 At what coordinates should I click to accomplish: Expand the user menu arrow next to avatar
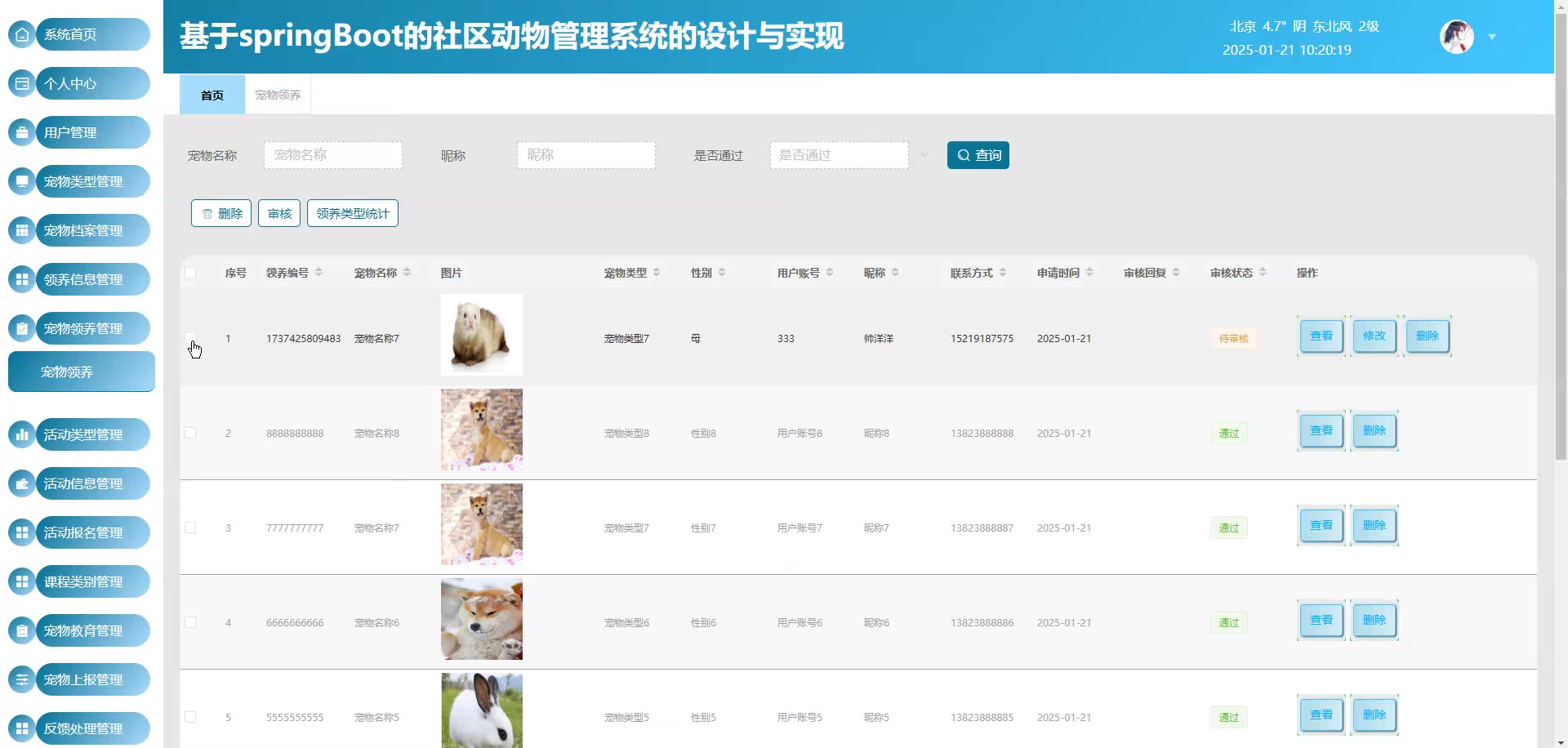tap(1492, 37)
